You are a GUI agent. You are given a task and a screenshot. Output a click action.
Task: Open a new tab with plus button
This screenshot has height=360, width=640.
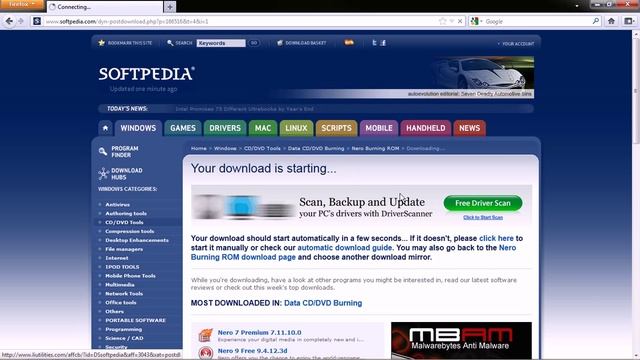[x=170, y=7]
